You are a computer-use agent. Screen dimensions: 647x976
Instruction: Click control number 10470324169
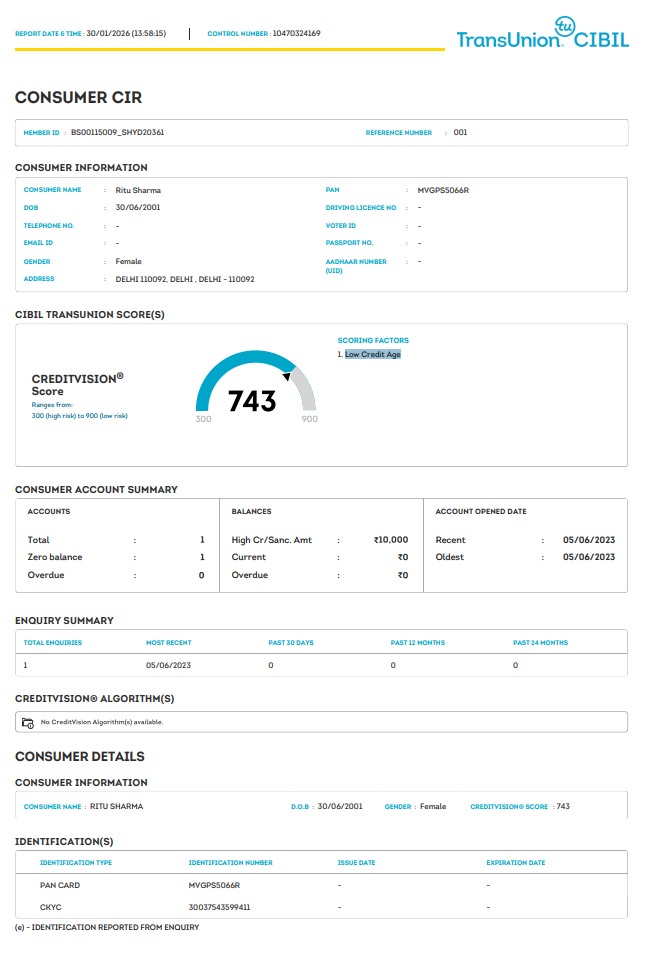(296, 34)
